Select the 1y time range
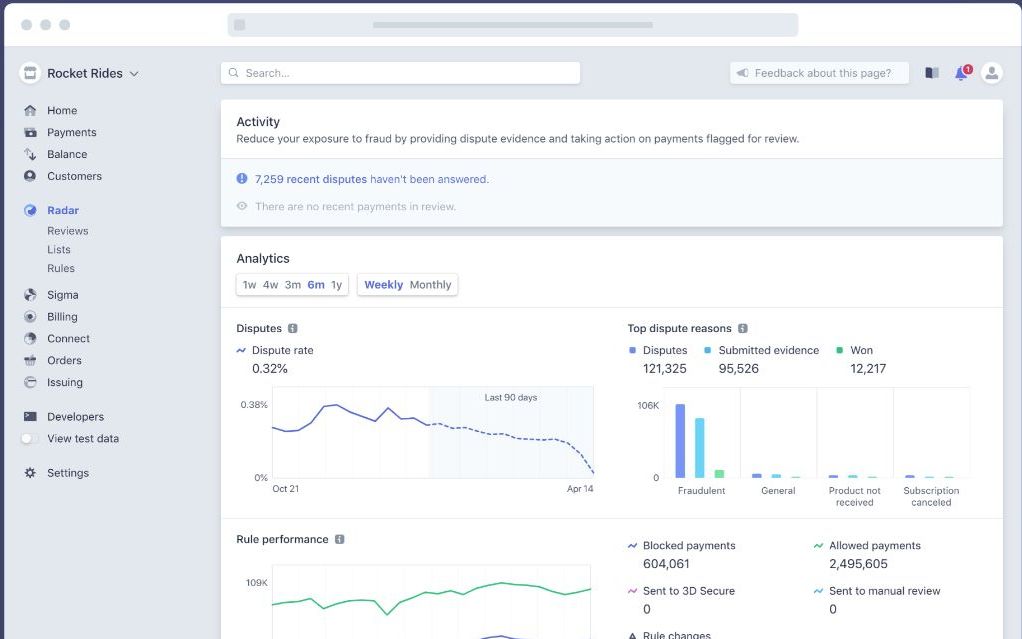This screenshot has height=639, width=1022. [x=337, y=285]
